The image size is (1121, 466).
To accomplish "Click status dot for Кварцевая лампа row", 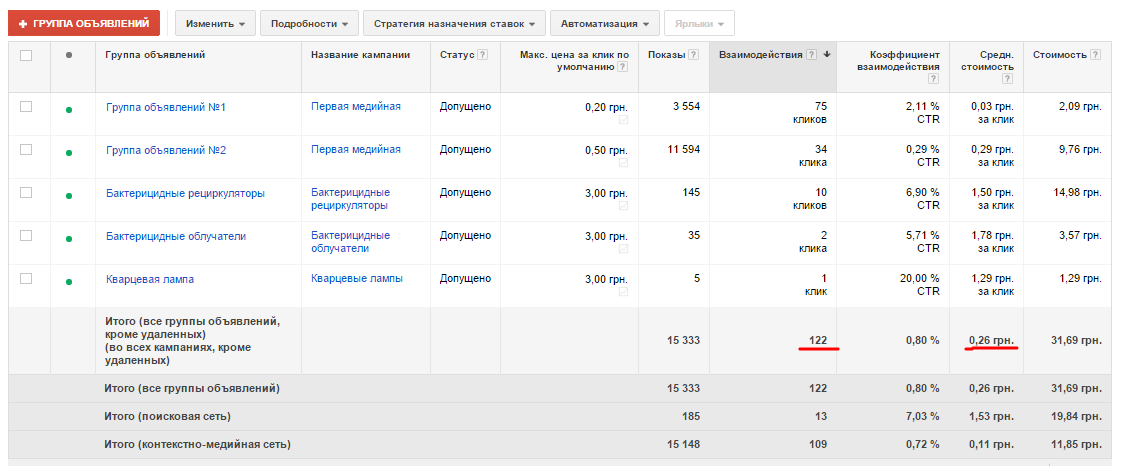I will [69, 282].
